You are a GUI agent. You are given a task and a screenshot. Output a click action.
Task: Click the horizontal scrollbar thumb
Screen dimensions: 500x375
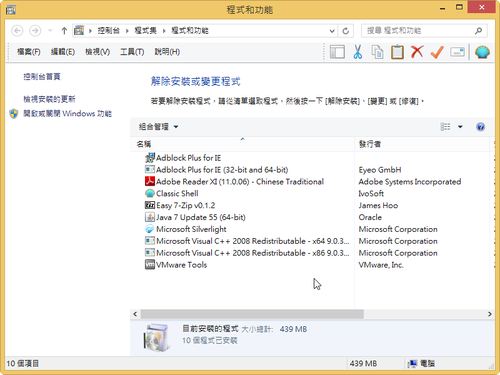click(x=252, y=314)
